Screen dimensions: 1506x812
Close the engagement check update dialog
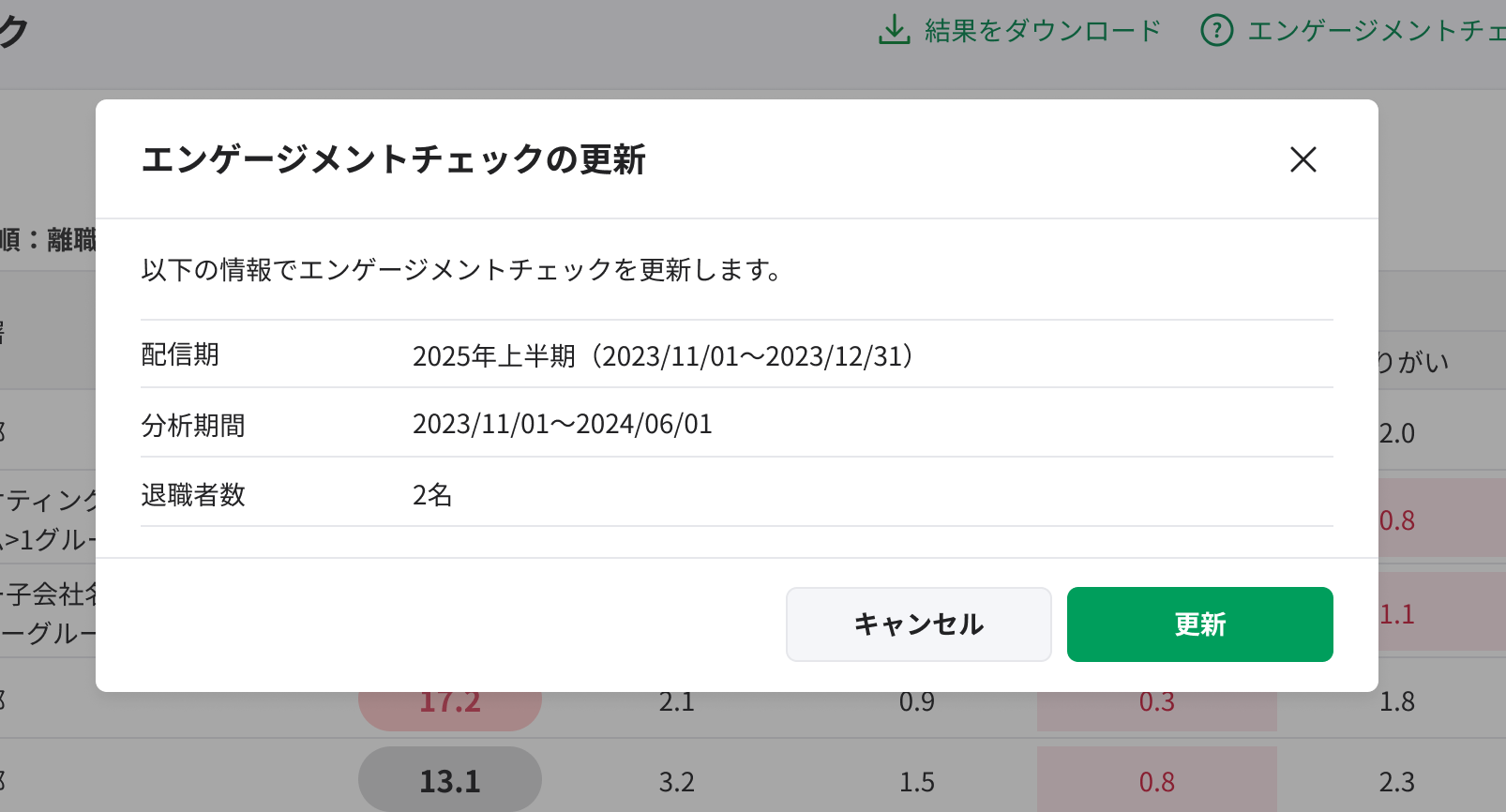point(1303,159)
